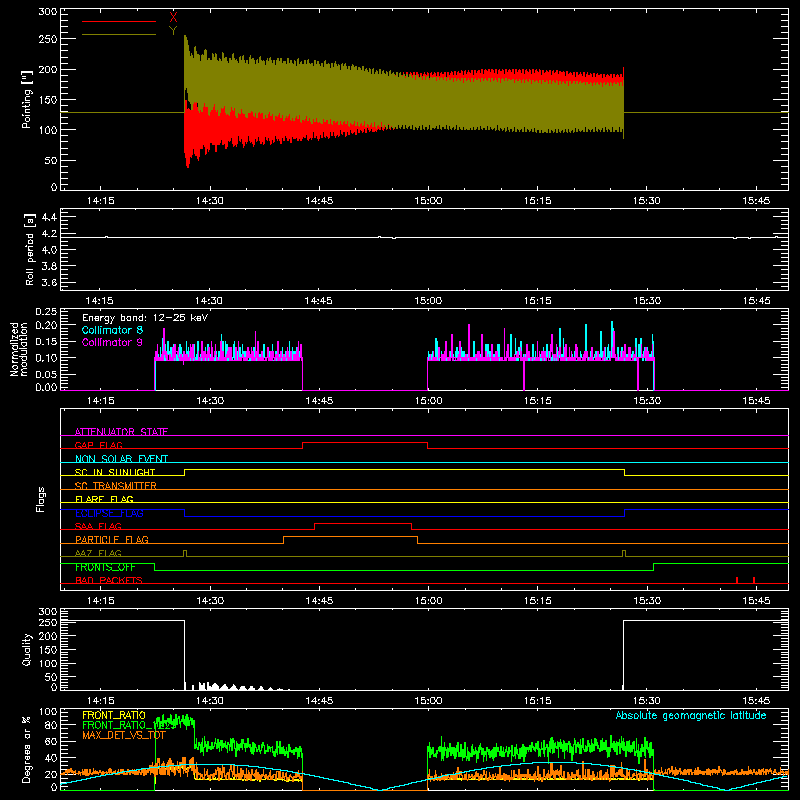This screenshot has height=800, width=800.
Task: Click the 250 tick on the Pointing axis
Action: [48, 39]
